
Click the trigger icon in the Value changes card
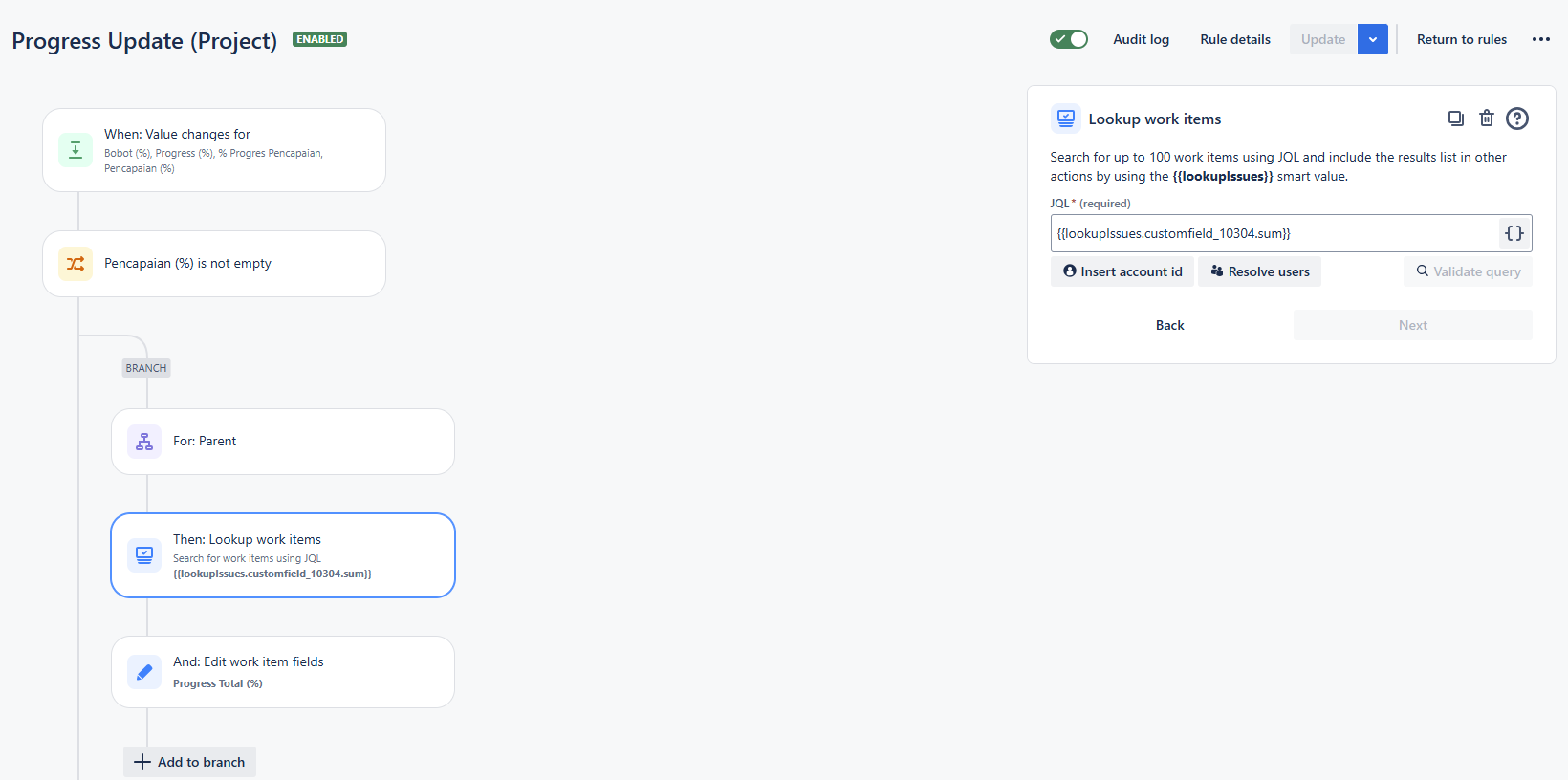coord(76,150)
